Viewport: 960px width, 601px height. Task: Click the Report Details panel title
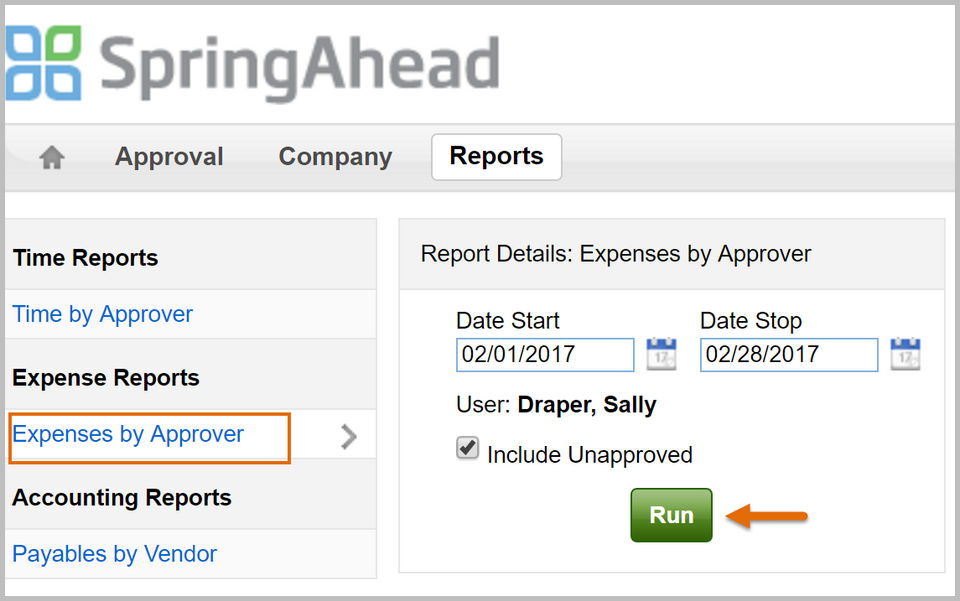[x=616, y=254]
